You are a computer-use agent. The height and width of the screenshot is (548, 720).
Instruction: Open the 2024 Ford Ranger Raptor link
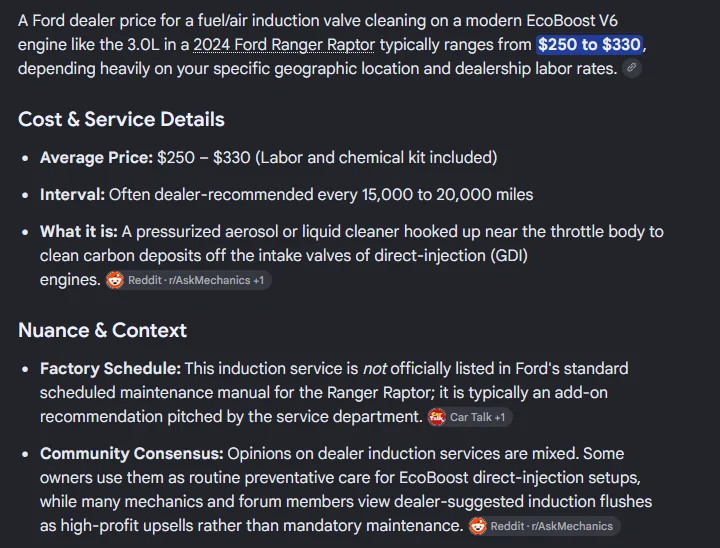(x=283, y=45)
